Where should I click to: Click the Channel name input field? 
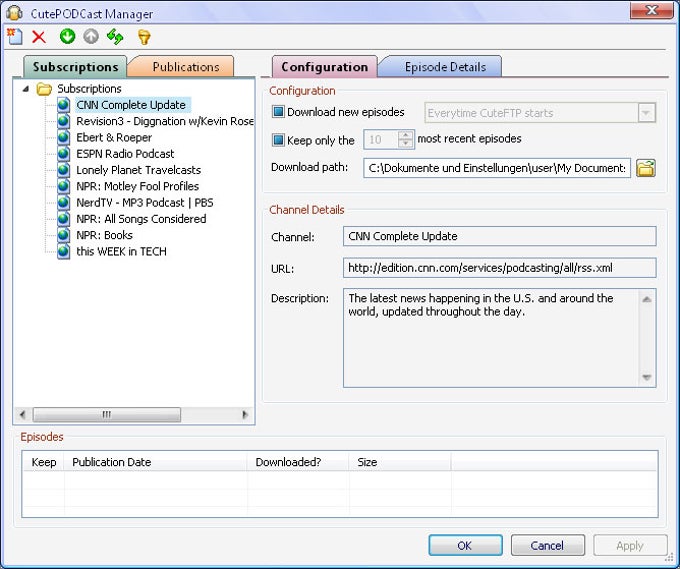(500, 236)
